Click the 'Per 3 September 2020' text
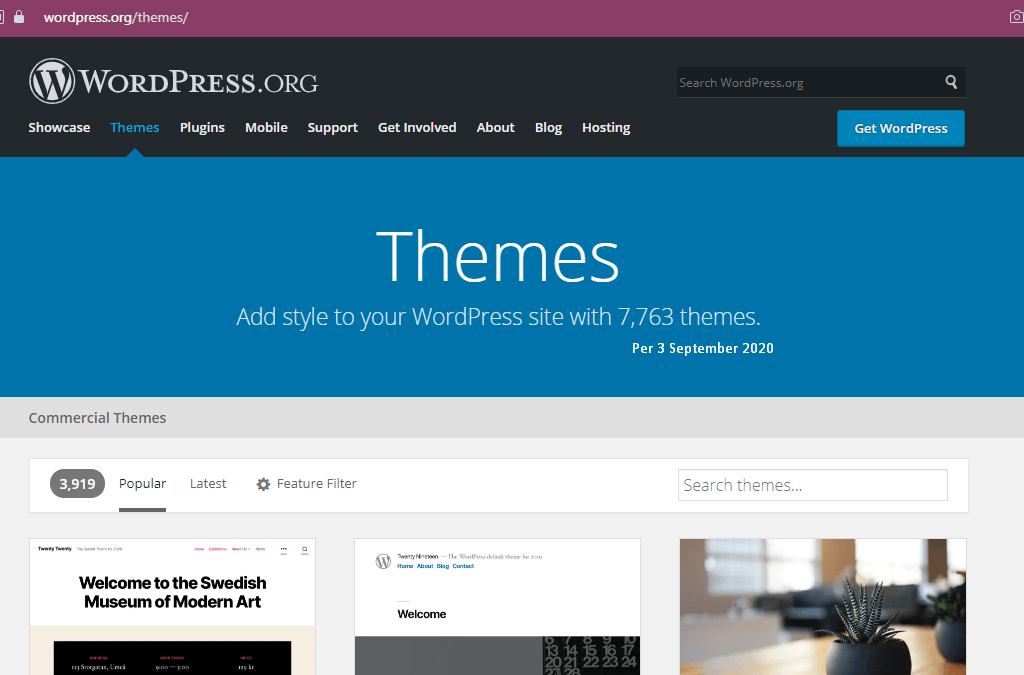 [x=703, y=348]
